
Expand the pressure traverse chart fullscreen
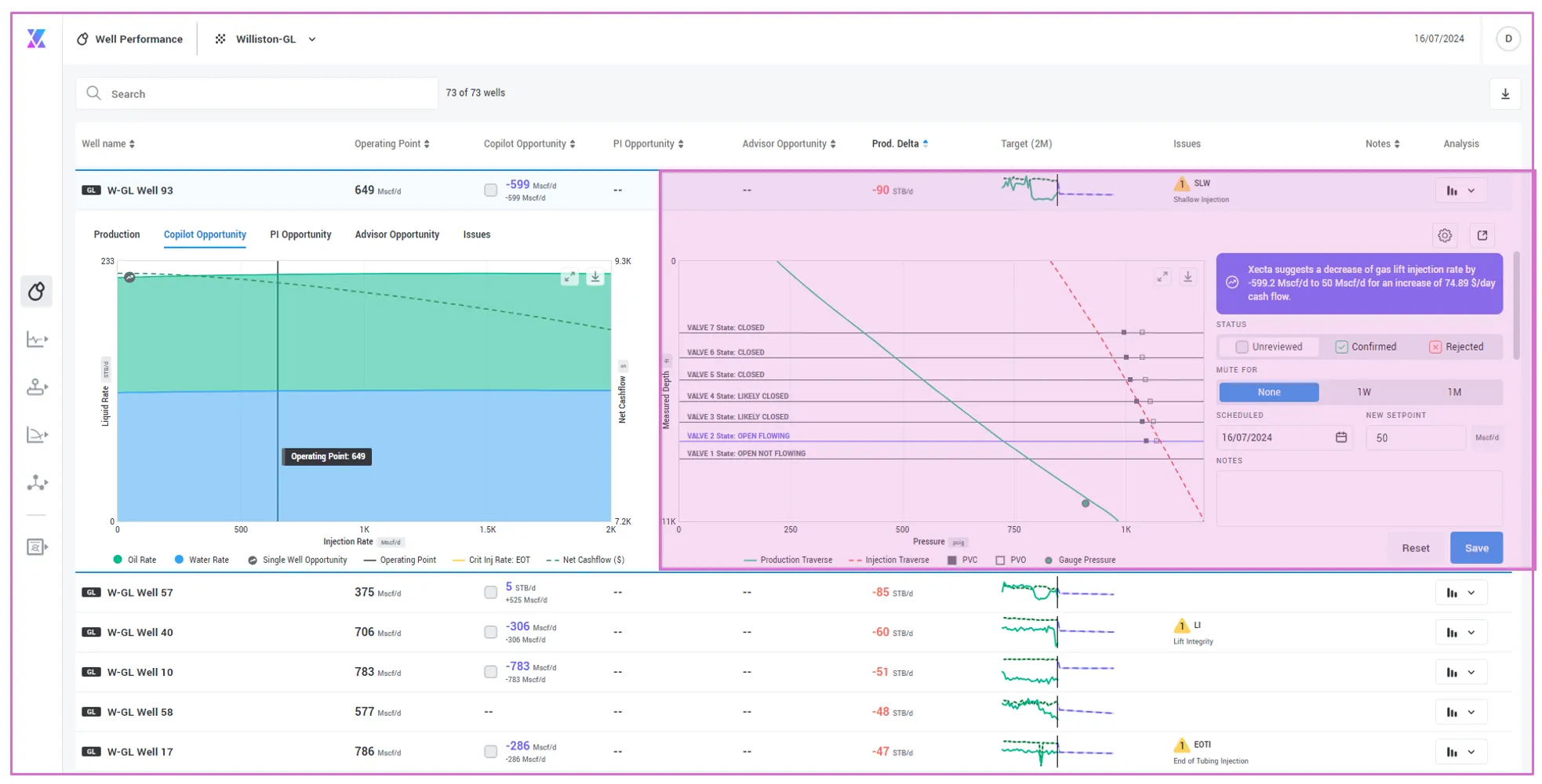pos(1162,277)
